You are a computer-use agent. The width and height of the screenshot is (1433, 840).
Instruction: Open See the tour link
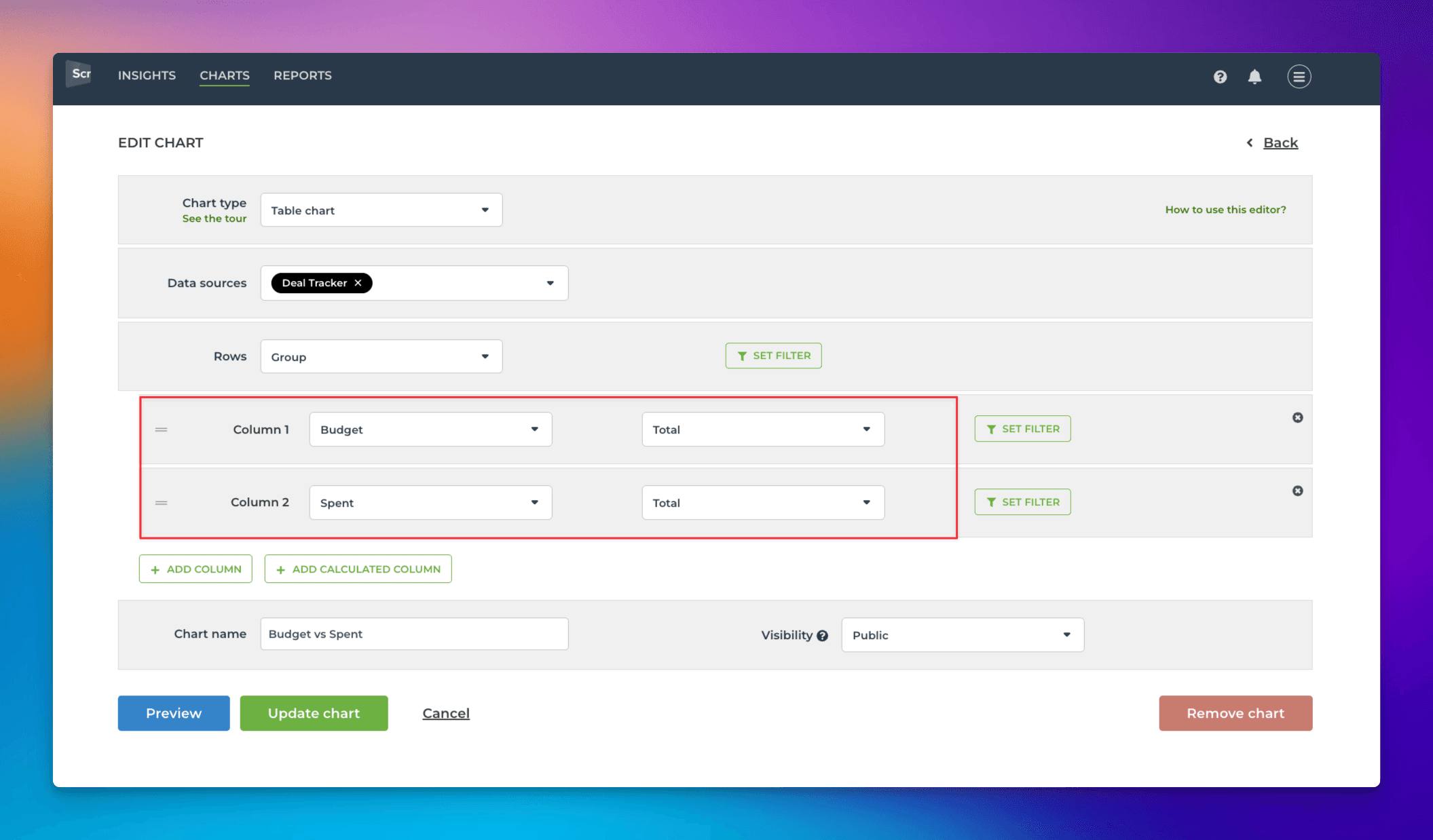215,218
